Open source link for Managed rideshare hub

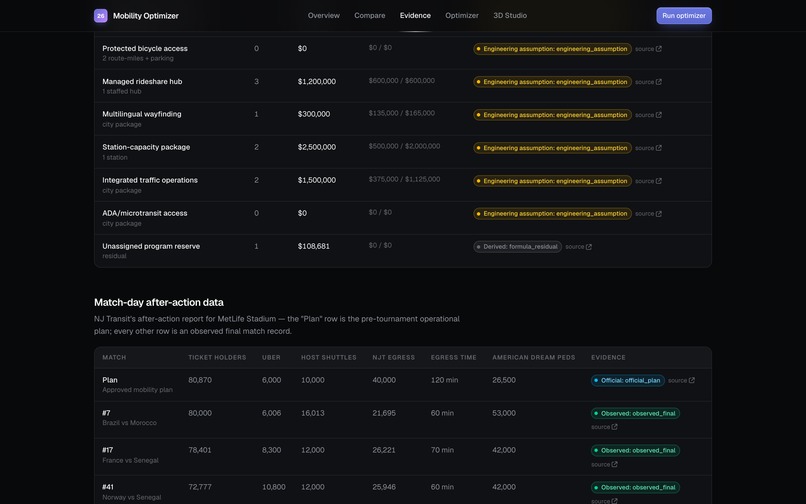pyautogui.click(x=648, y=82)
